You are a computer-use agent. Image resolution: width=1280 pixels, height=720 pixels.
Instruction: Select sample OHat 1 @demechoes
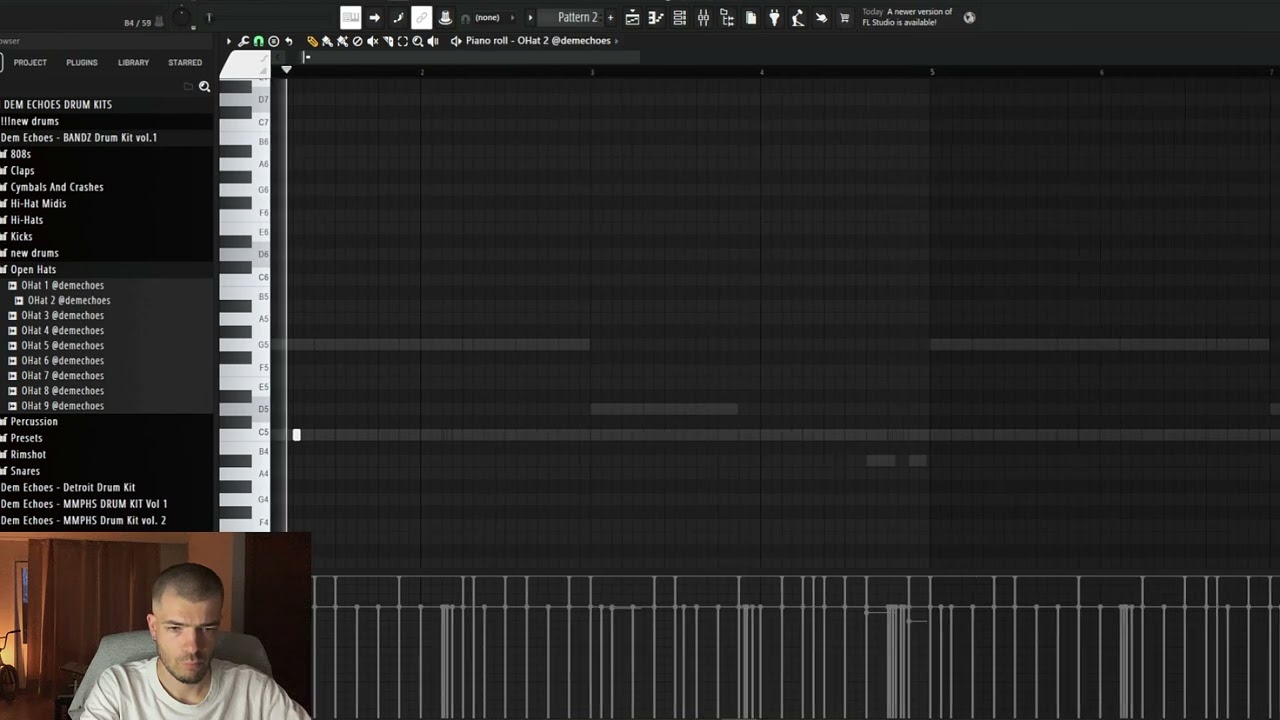(62, 285)
